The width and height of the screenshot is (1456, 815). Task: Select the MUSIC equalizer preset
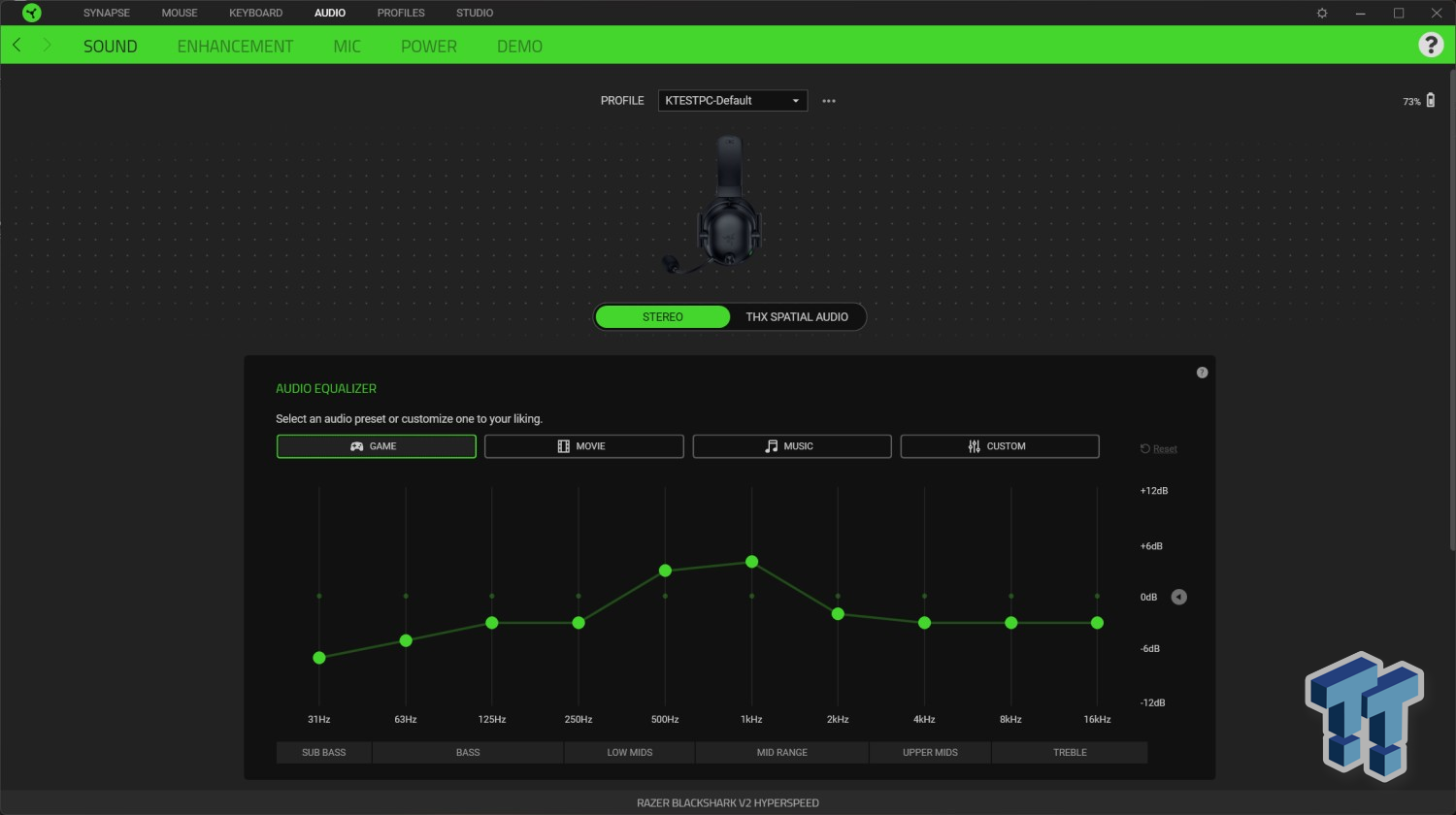point(792,446)
